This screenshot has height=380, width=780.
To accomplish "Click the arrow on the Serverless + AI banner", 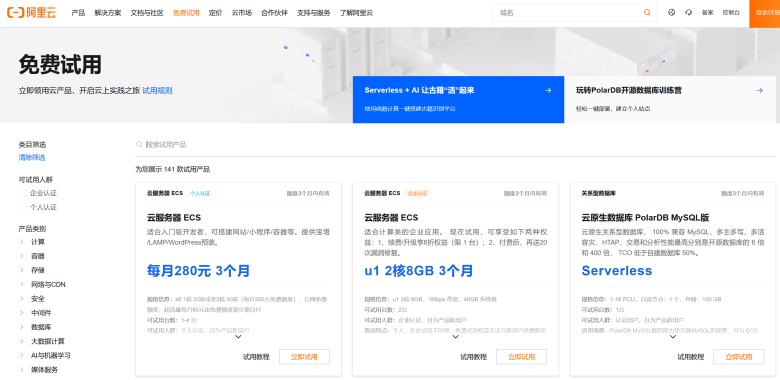I will pos(548,91).
